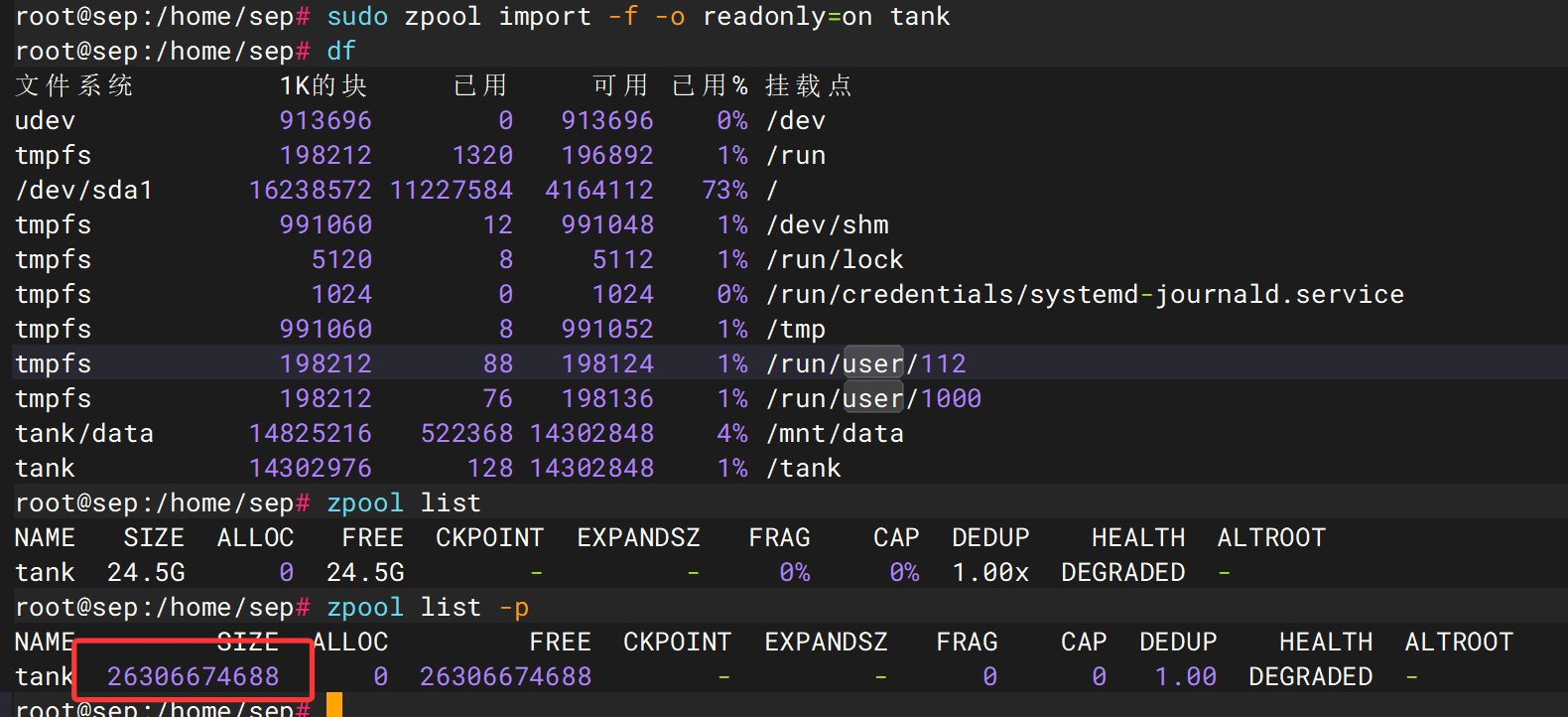Click the value 14825216 in the tank/data row

click(311, 434)
